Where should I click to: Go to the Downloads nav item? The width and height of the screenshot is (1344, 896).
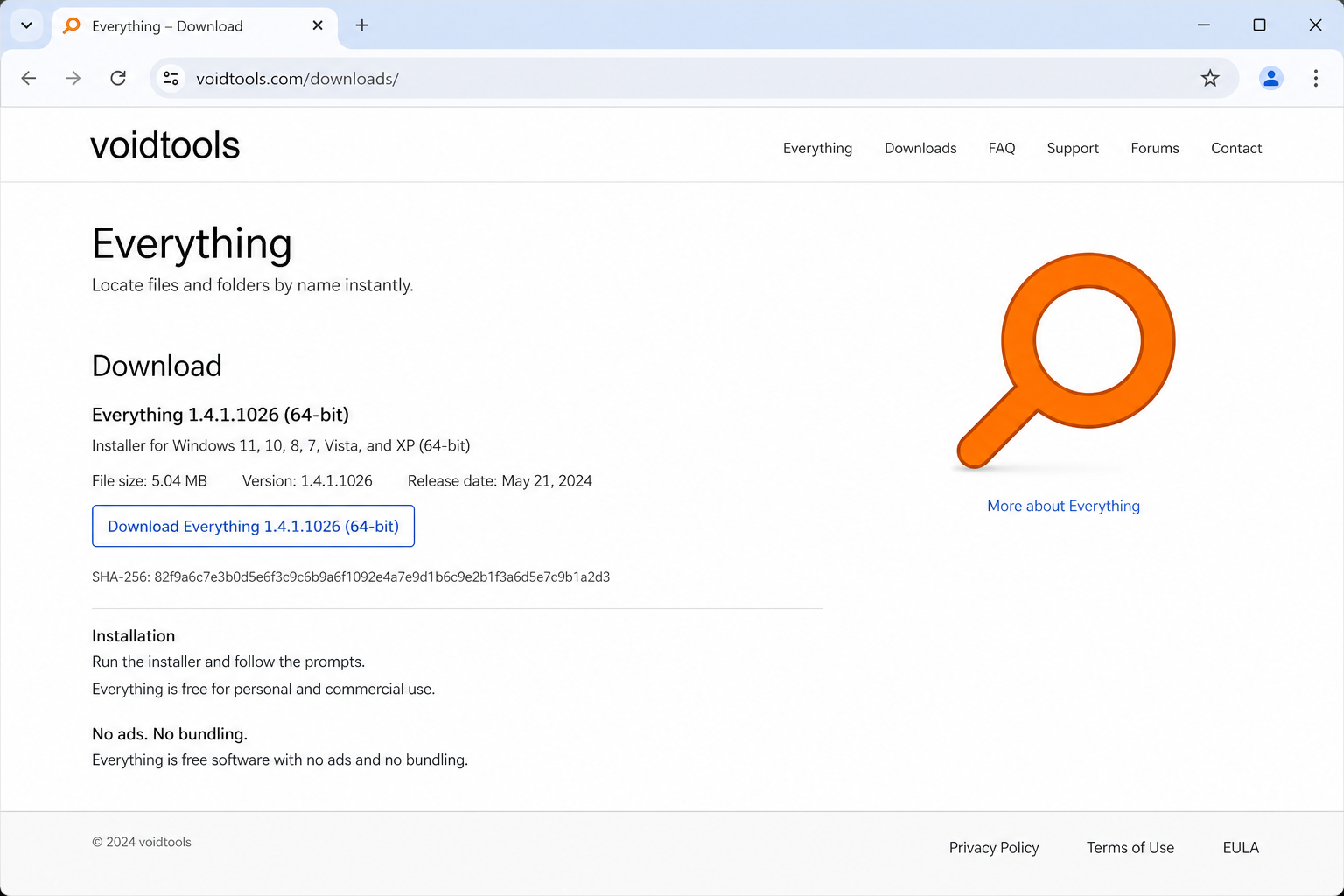(x=920, y=148)
